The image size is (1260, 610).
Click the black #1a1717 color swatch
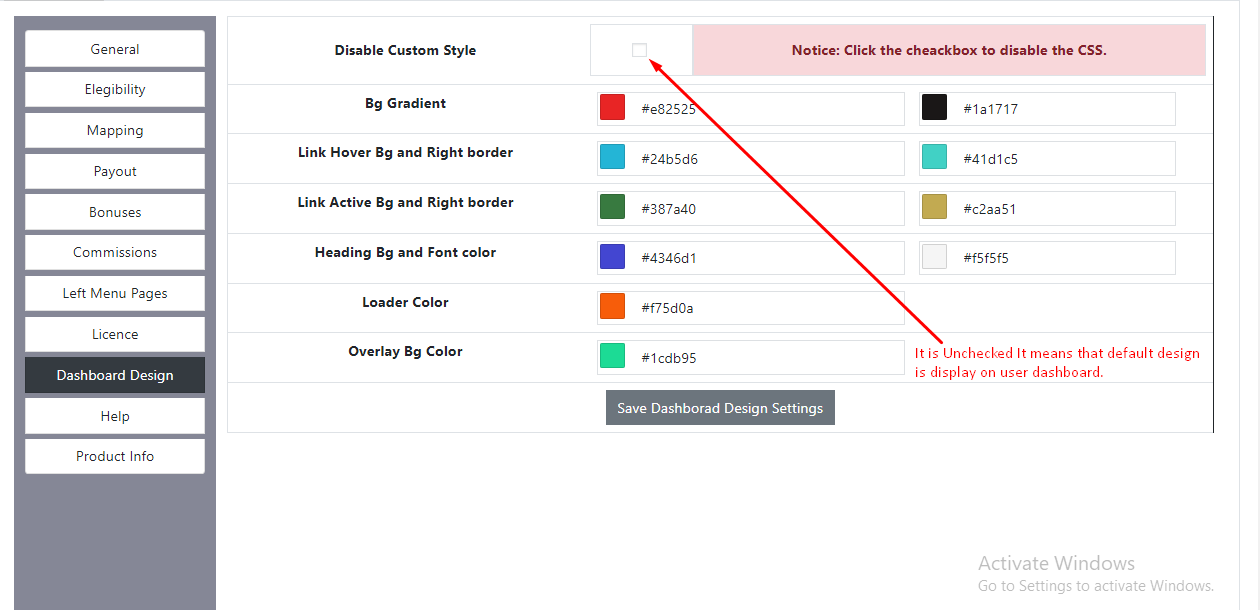tap(934, 107)
